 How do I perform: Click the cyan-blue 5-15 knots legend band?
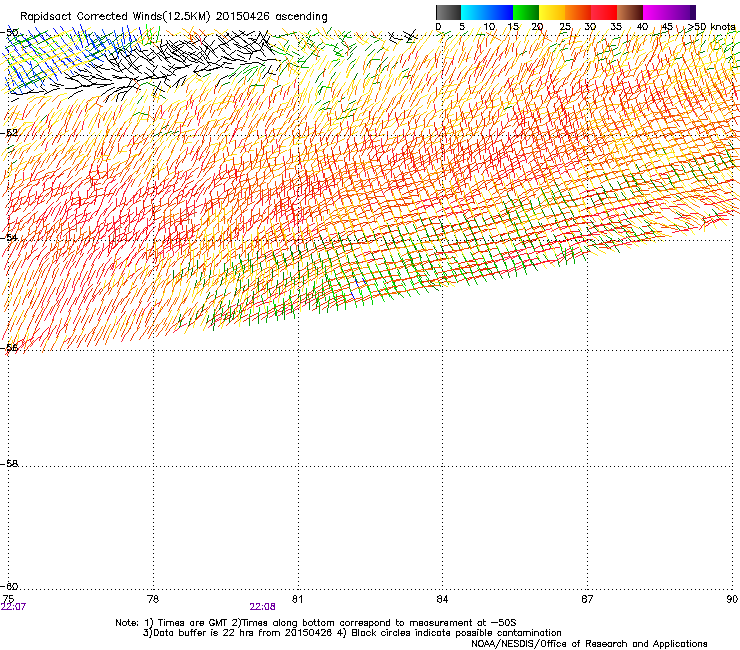[x=487, y=12]
